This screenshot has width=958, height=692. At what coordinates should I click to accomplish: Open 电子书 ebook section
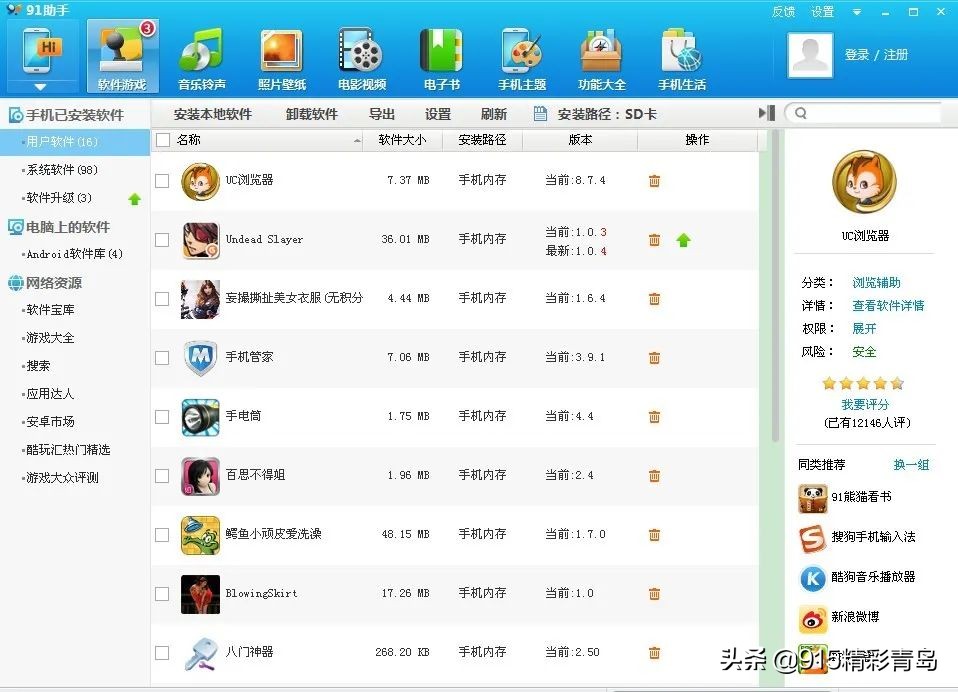442,59
